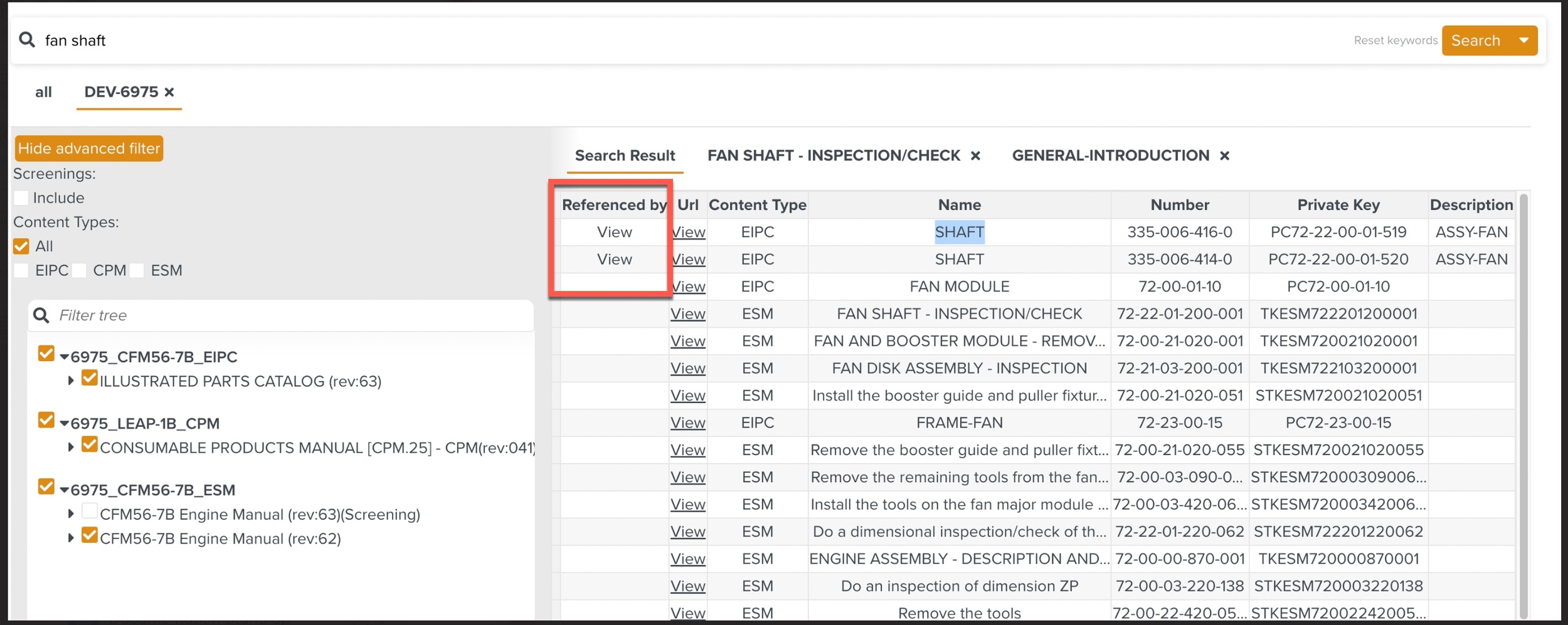Switch to FAN SHAFT - INSPECTION/CHECK tab
Image resolution: width=1568 pixels, height=625 pixels.
click(834, 155)
